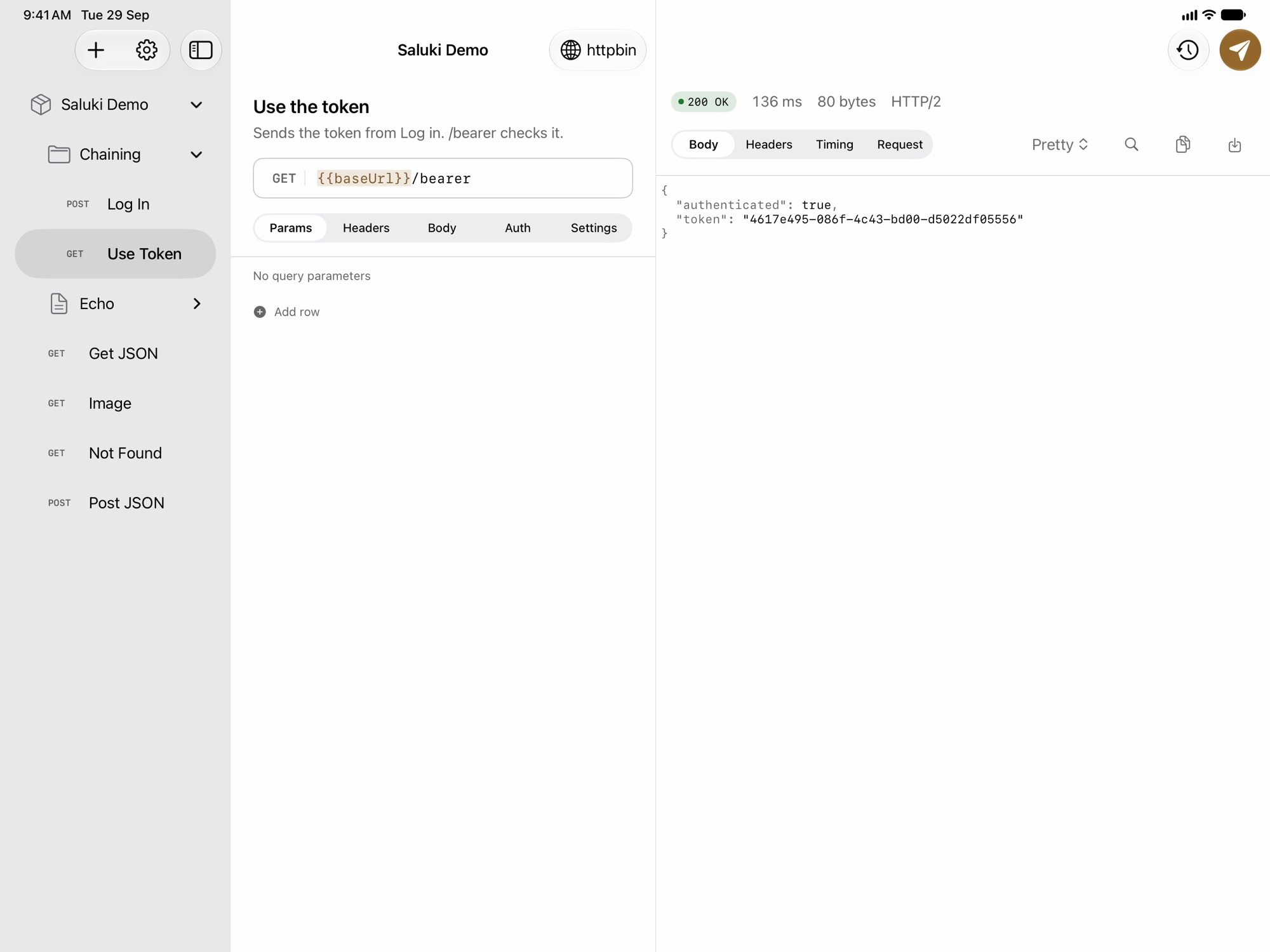Open the Get JSON request
Screen dimensions: 1270x952
point(116,354)
